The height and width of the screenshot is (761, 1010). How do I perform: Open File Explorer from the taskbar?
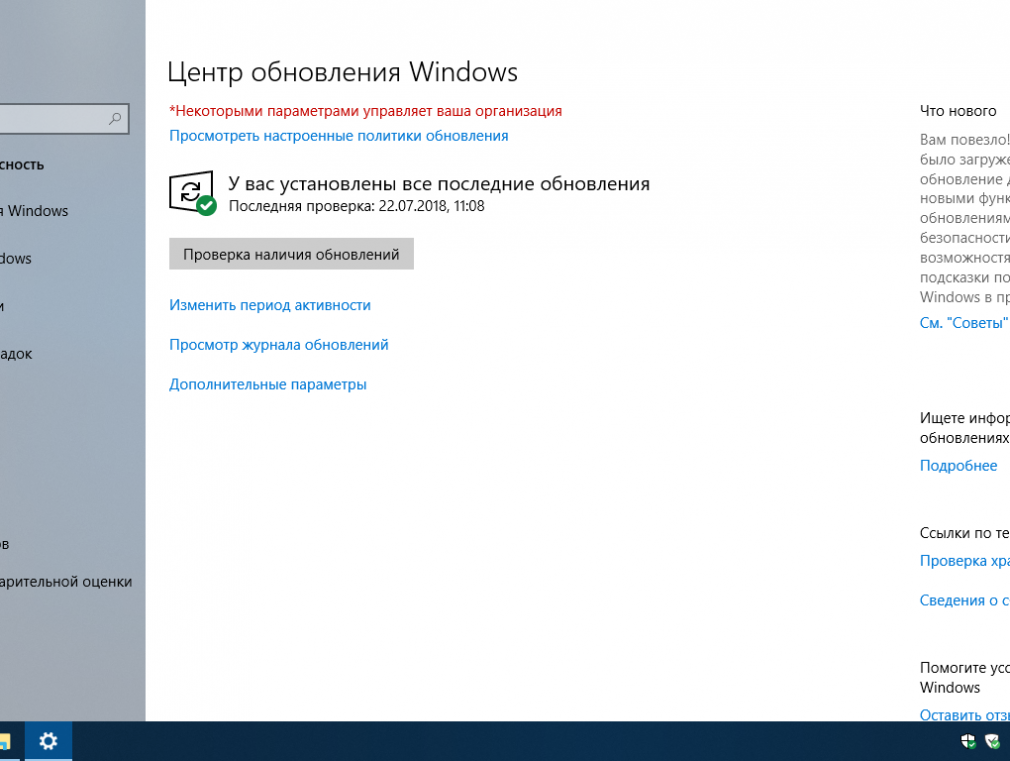(x=4, y=741)
